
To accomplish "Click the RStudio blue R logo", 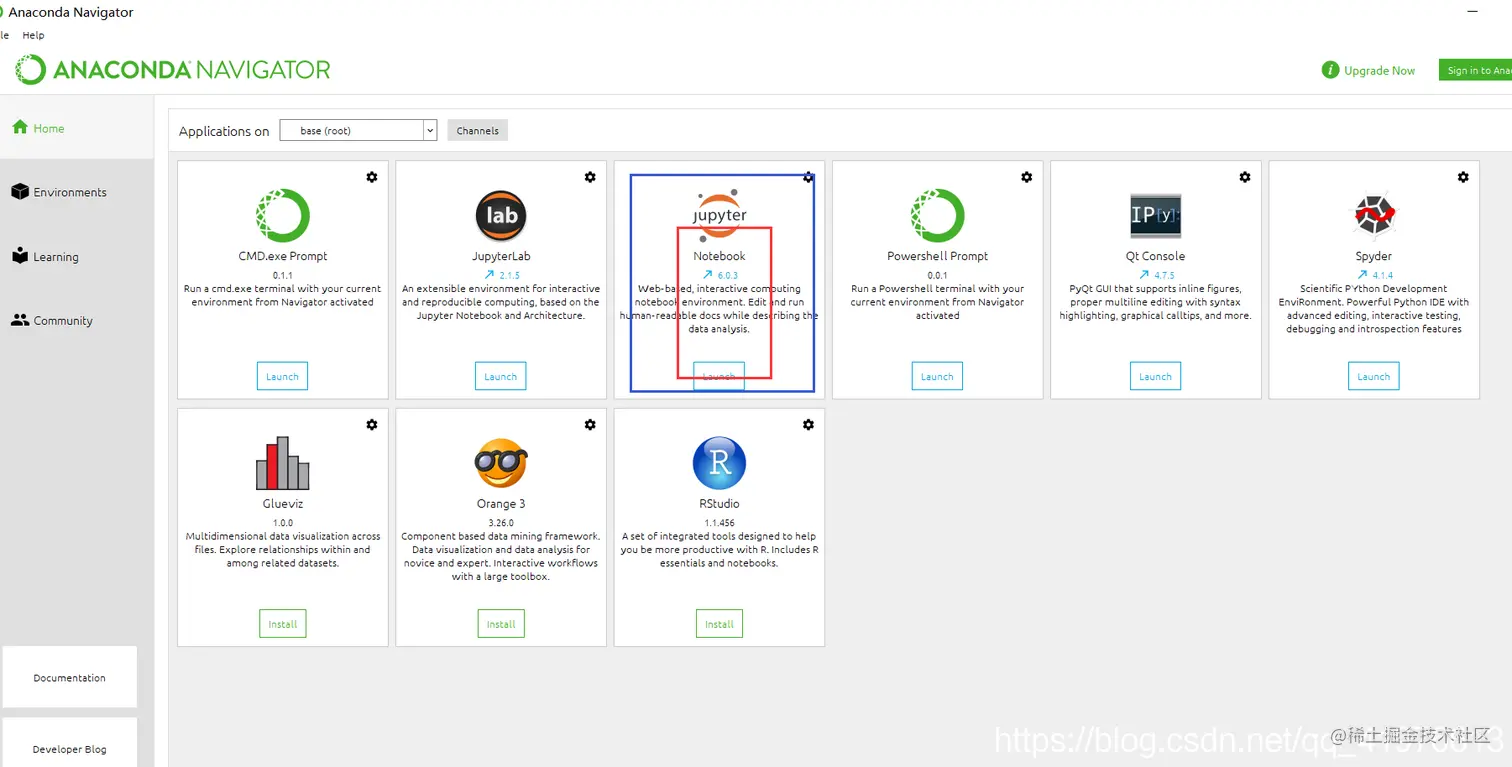I will (x=719, y=463).
